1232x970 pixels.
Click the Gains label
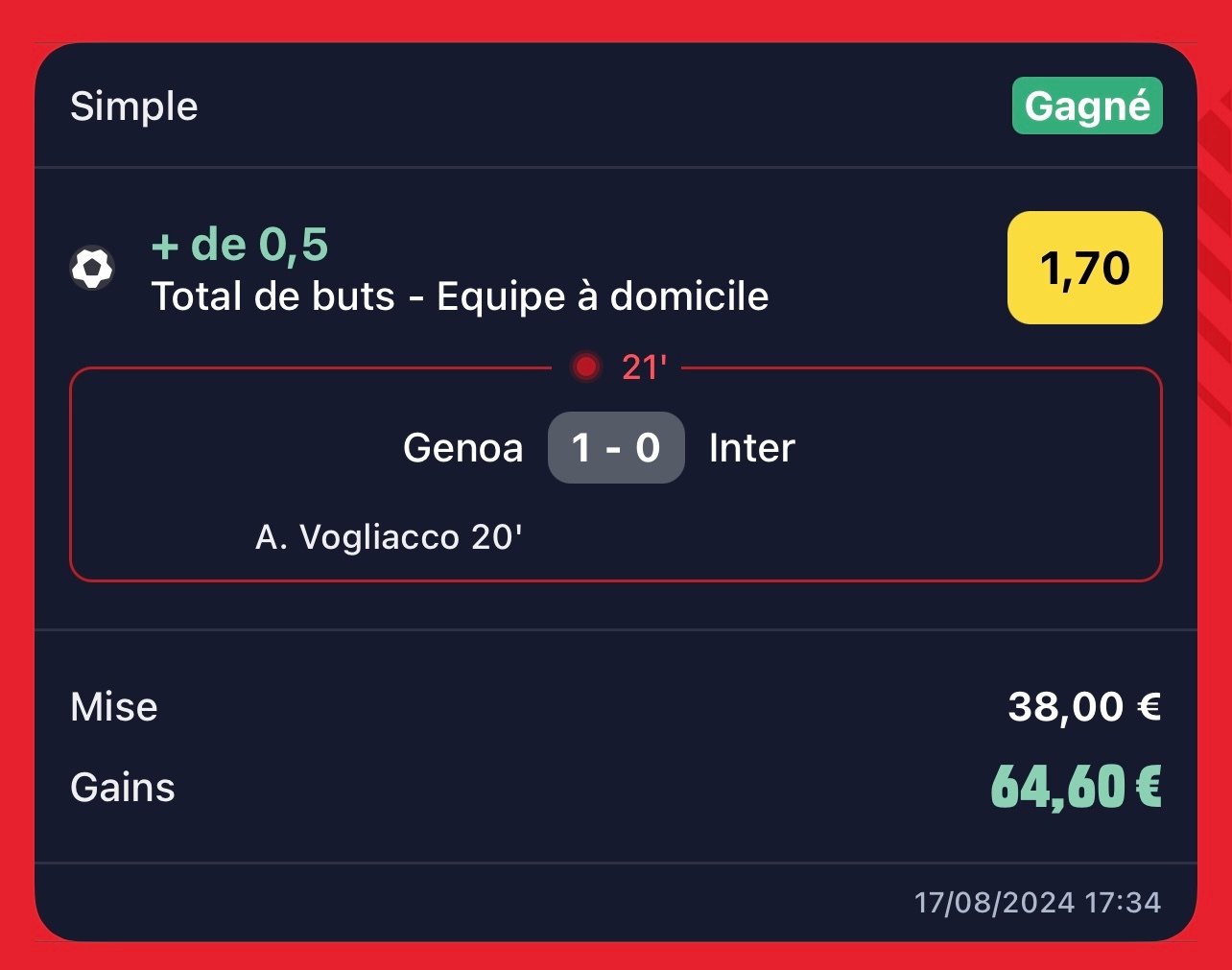123,788
